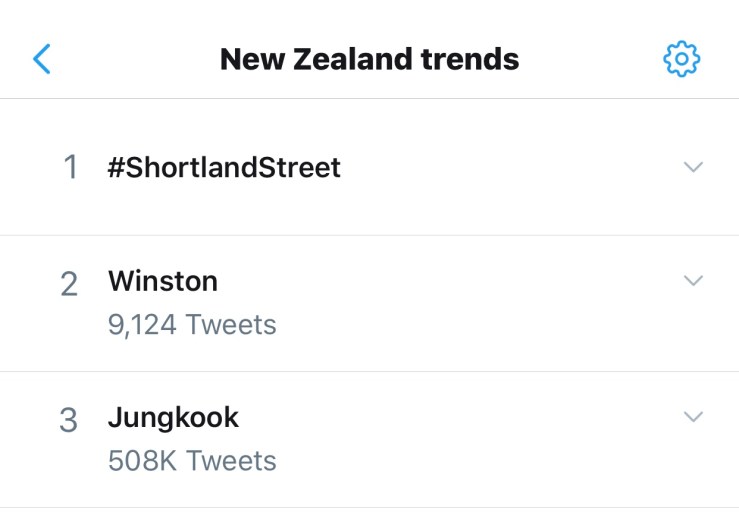The width and height of the screenshot is (739, 512).
Task: Expand the Jungkook trend chevron
Action: 693,416
